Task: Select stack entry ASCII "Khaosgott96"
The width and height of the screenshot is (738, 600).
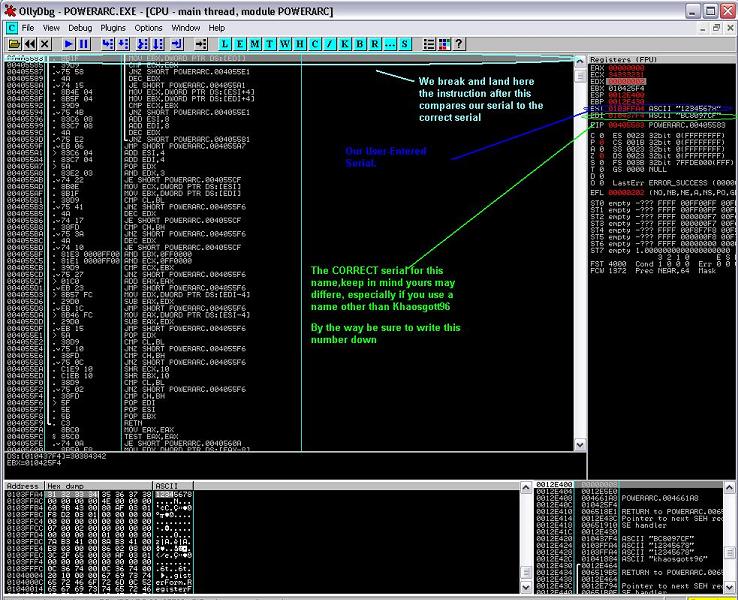Action: [x=629, y=559]
